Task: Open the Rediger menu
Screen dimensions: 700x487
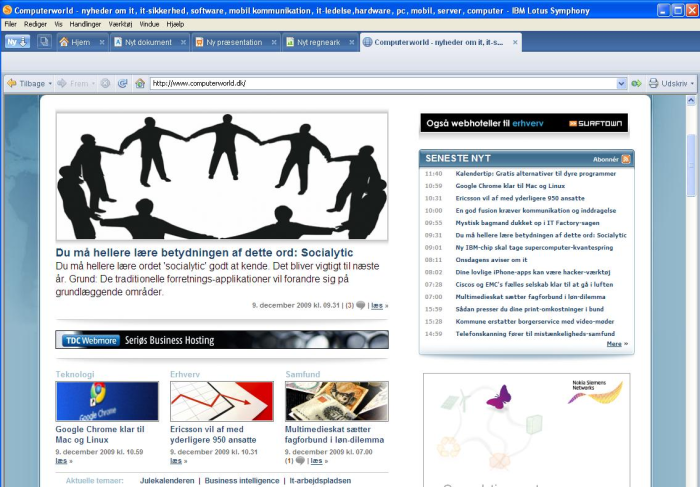Action: 35,24
